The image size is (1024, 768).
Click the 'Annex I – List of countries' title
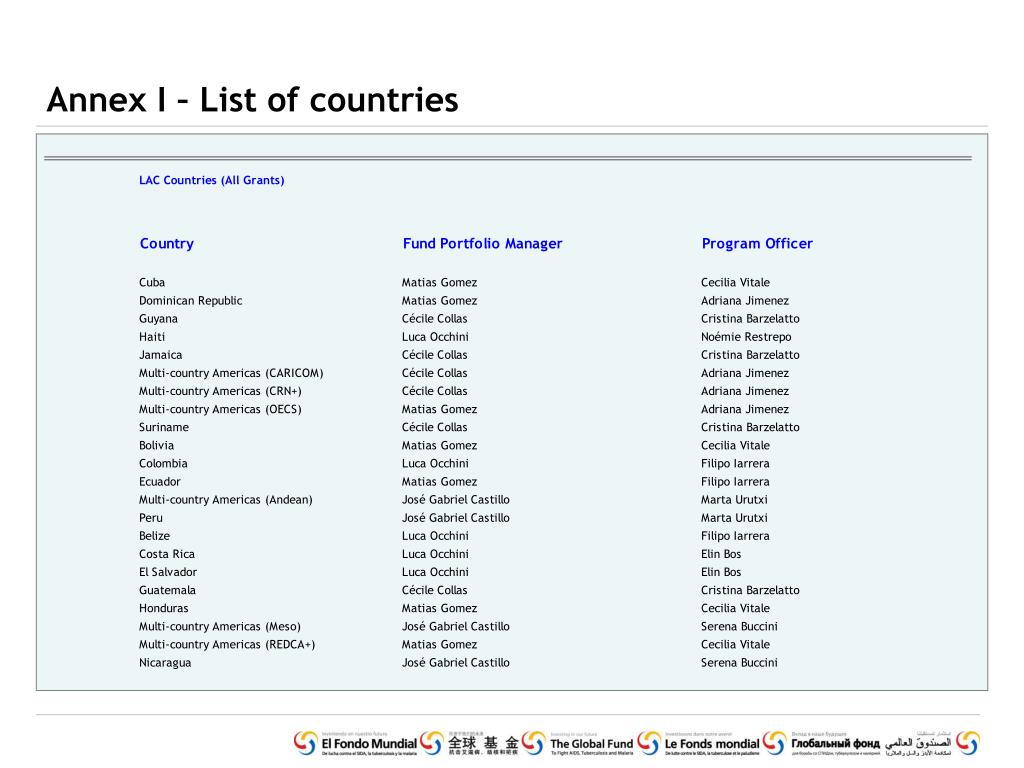[x=253, y=100]
